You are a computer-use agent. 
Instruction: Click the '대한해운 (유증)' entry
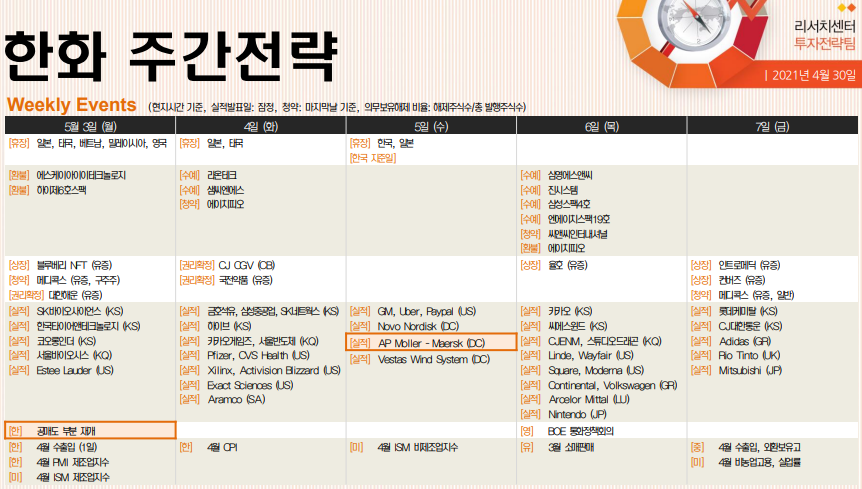click(x=75, y=295)
